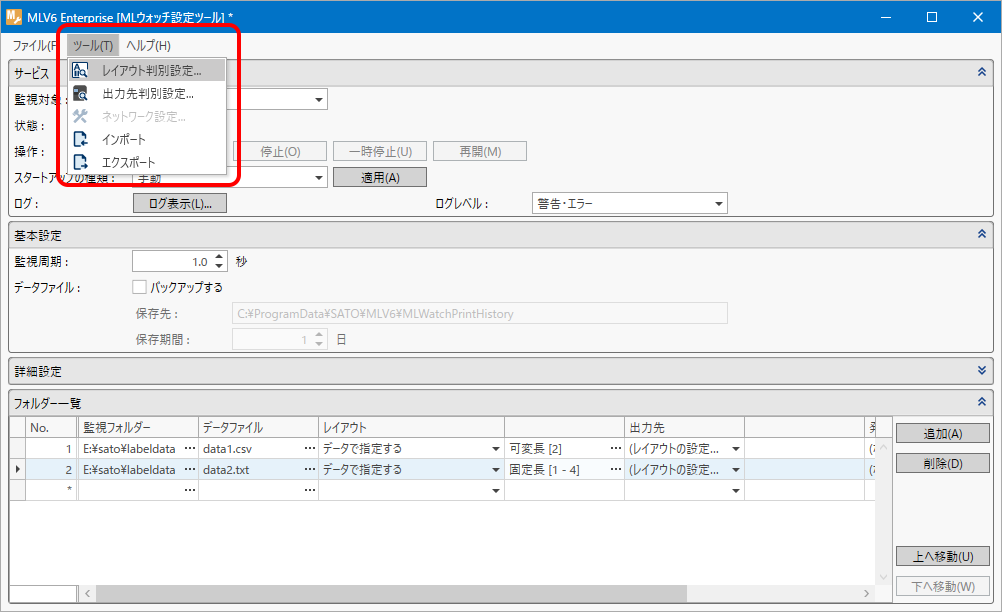1002x612 pixels.
Task: Choose レイアウト判別設定... from the menu
Action: click(x=148, y=70)
